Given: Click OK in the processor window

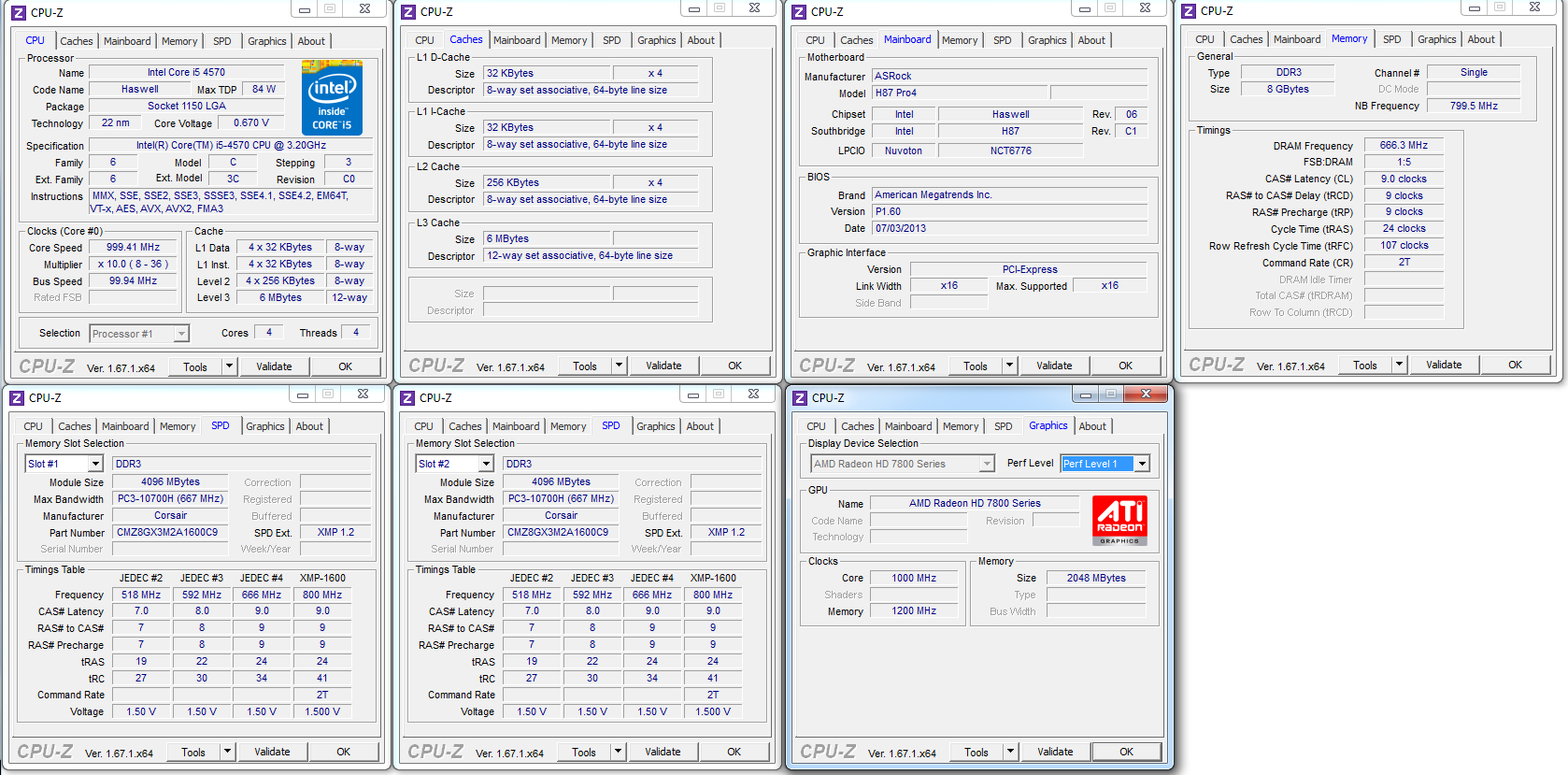Looking at the screenshot, I should click(346, 366).
